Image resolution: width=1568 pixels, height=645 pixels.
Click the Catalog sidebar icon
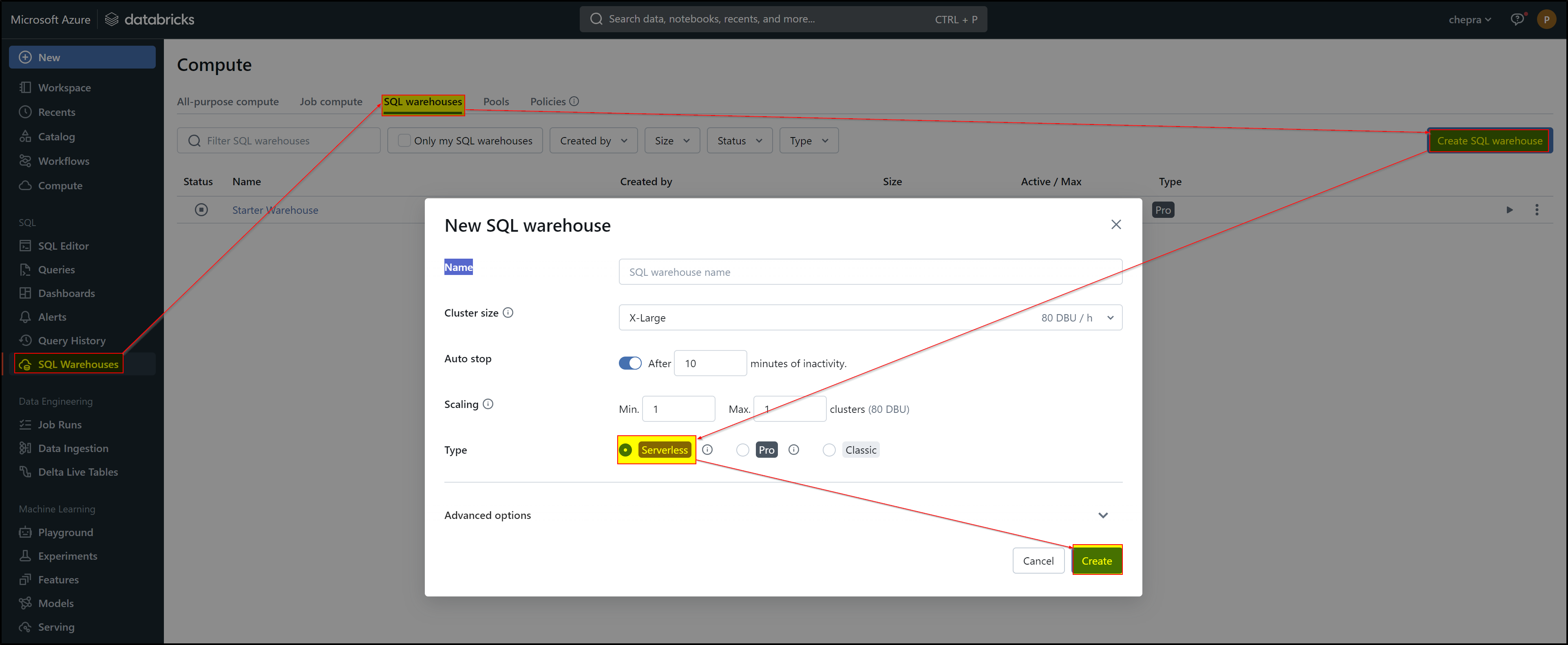coord(25,136)
